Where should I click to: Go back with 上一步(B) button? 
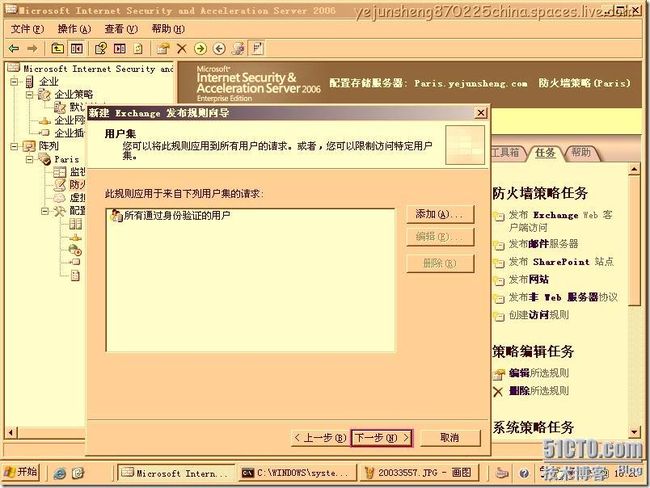click(x=320, y=438)
